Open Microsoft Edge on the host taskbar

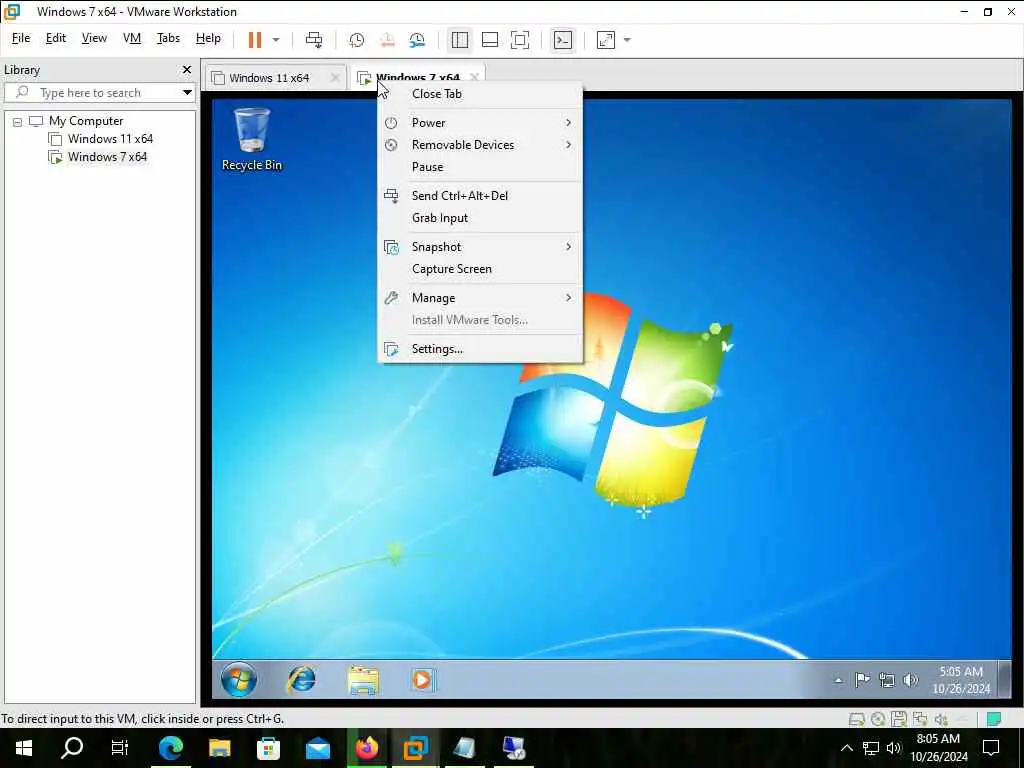pyautogui.click(x=170, y=748)
